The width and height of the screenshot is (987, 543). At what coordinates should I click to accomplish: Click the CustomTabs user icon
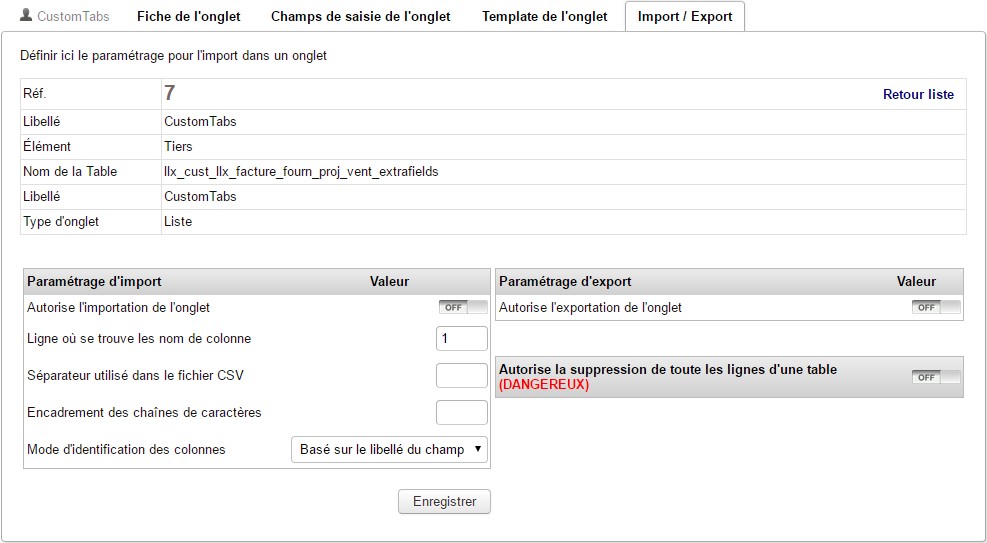coord(26,16)
